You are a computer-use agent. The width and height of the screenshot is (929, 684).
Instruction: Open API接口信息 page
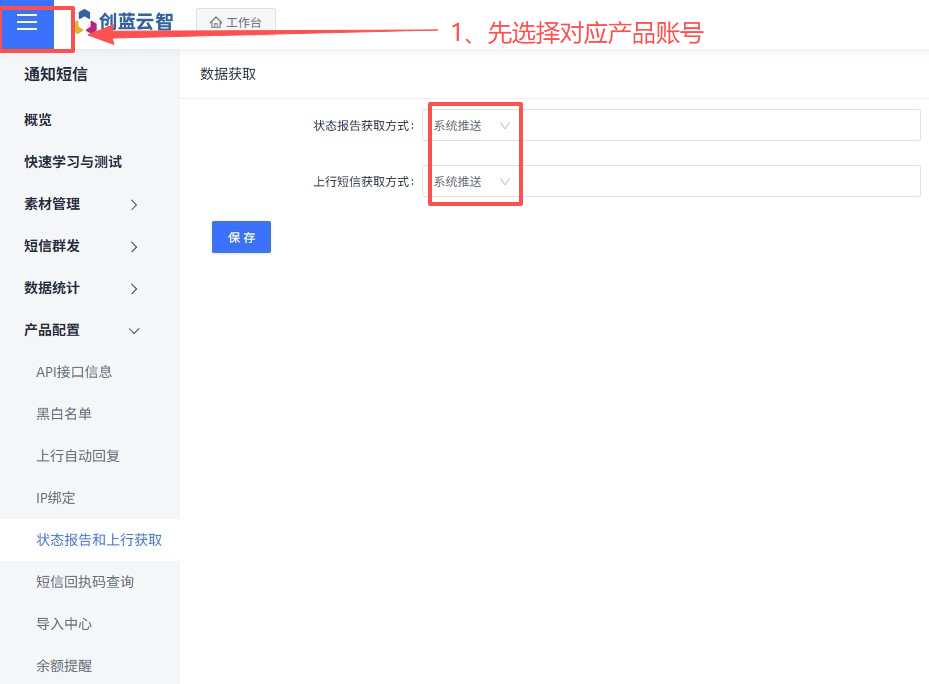tap(74, 372)
